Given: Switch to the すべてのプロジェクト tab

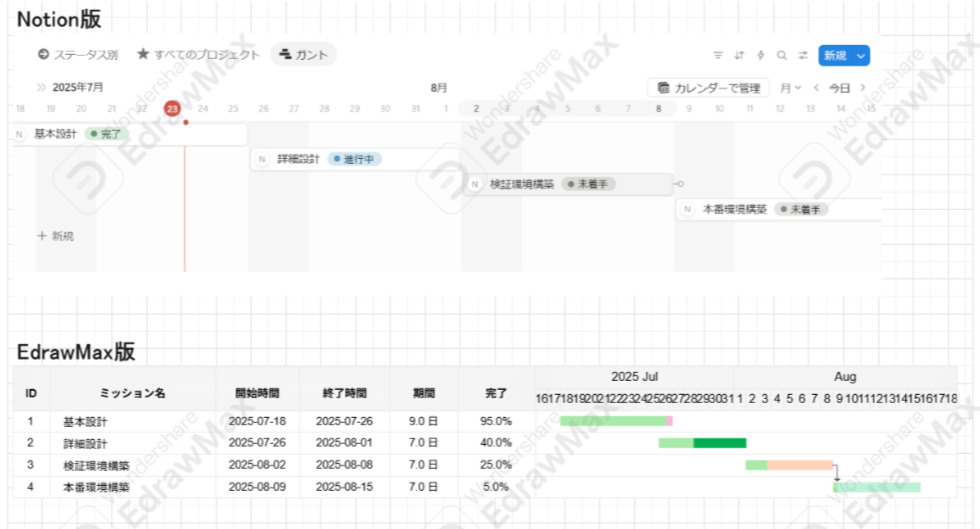Looking at the screenshot, I should click(198, 54).
